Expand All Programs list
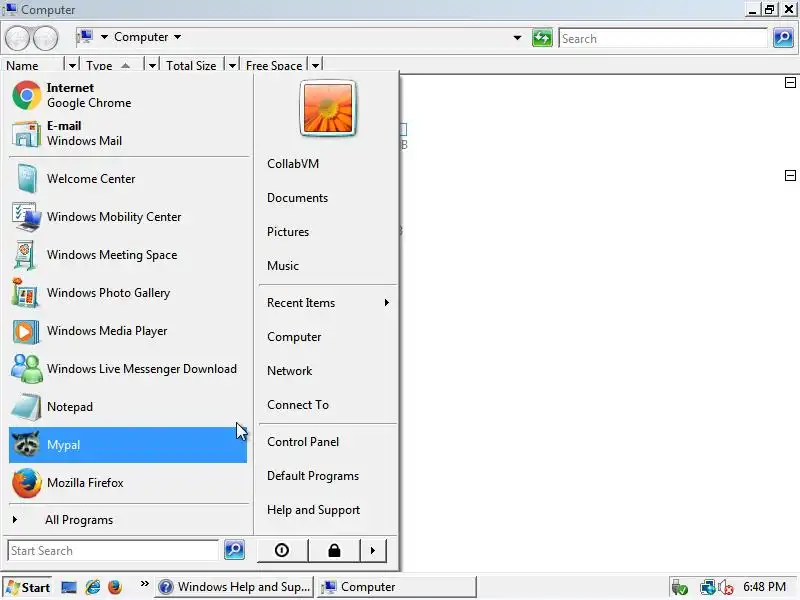 (x=128, y=520)
